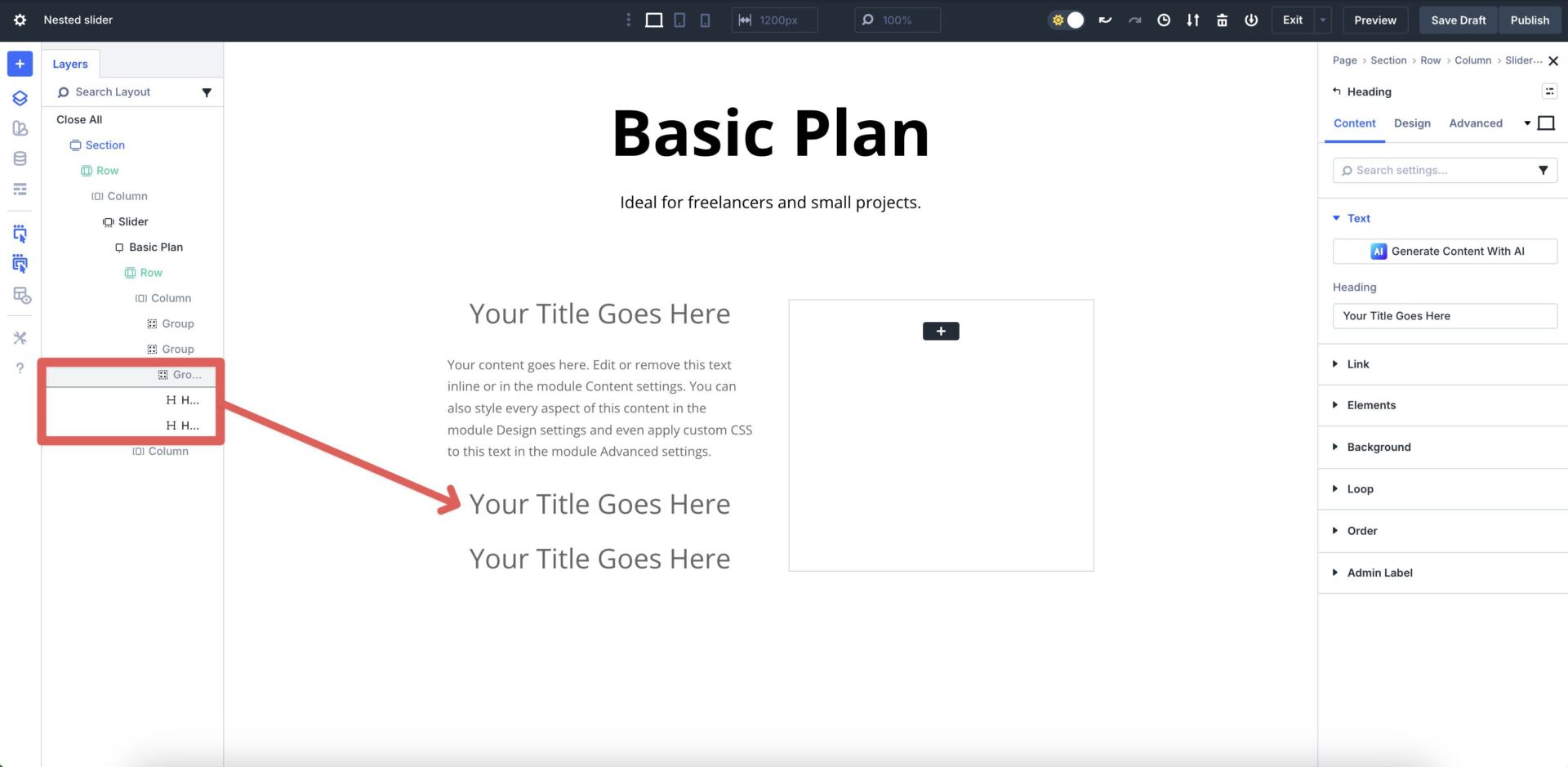The width and height of the screenshot is (1568, 767).
Task: Click the Heading text input field
Action: (x=1444, y=316)
